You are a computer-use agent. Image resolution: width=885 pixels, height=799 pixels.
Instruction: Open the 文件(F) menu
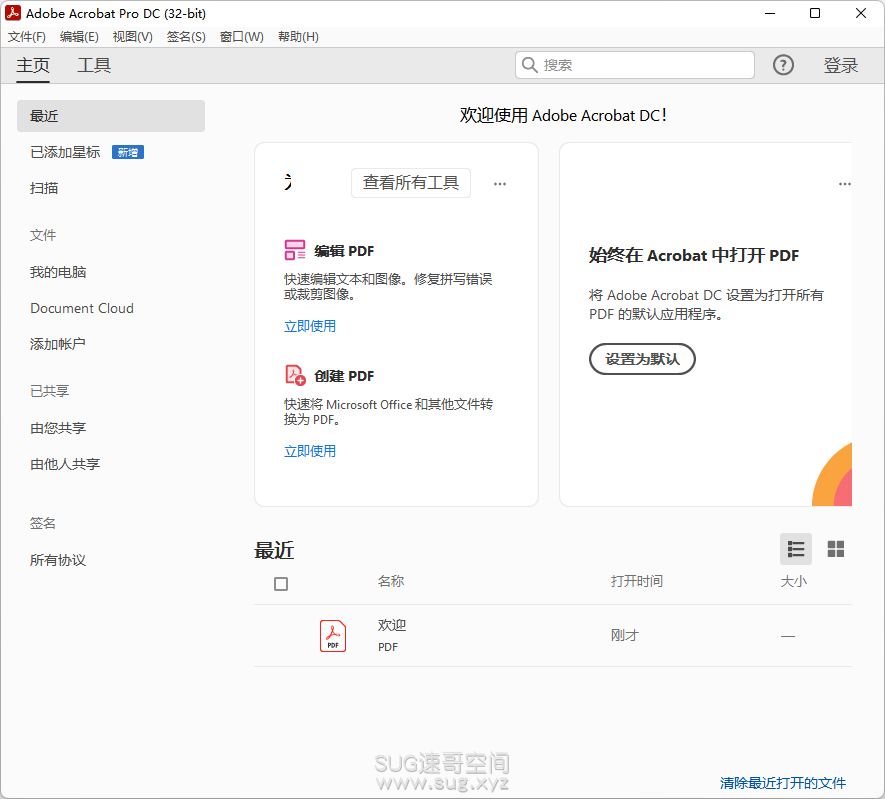(x=27, y=37)
